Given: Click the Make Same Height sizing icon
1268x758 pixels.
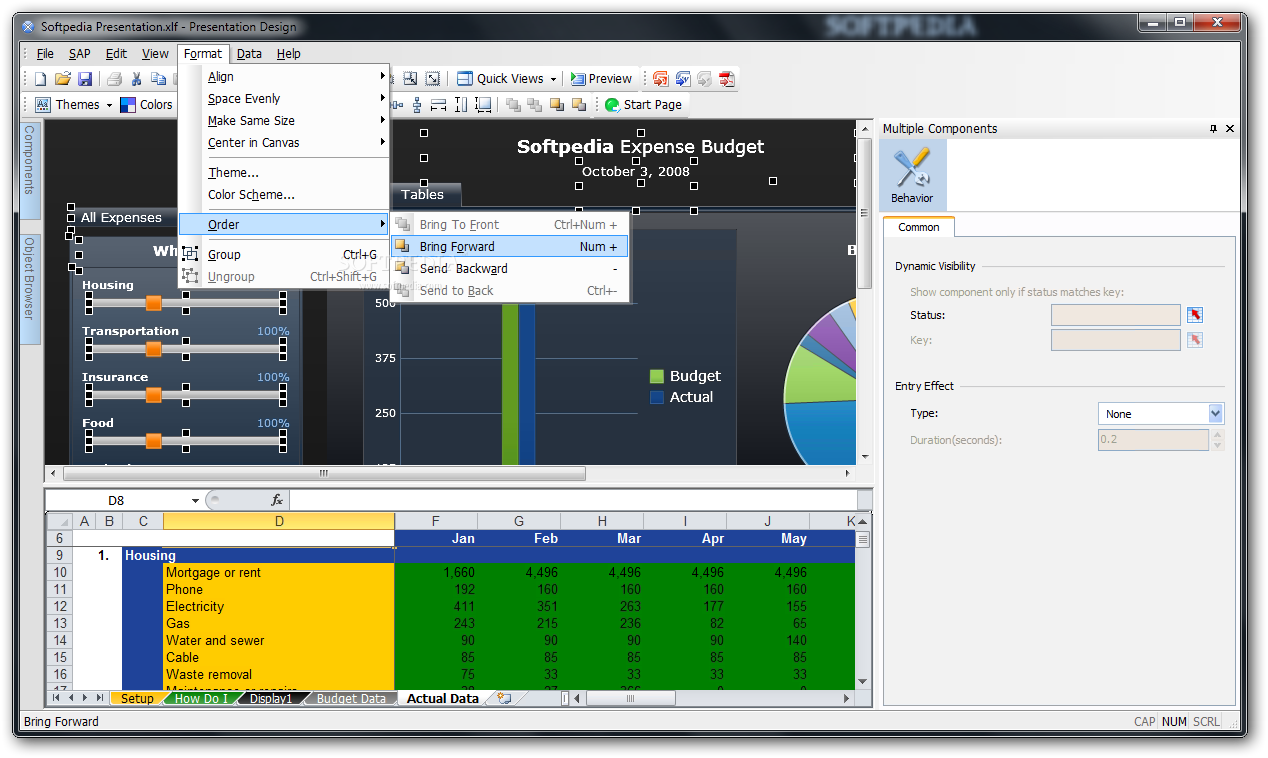Looking at the screenshot, I should [x=461, y=105].
